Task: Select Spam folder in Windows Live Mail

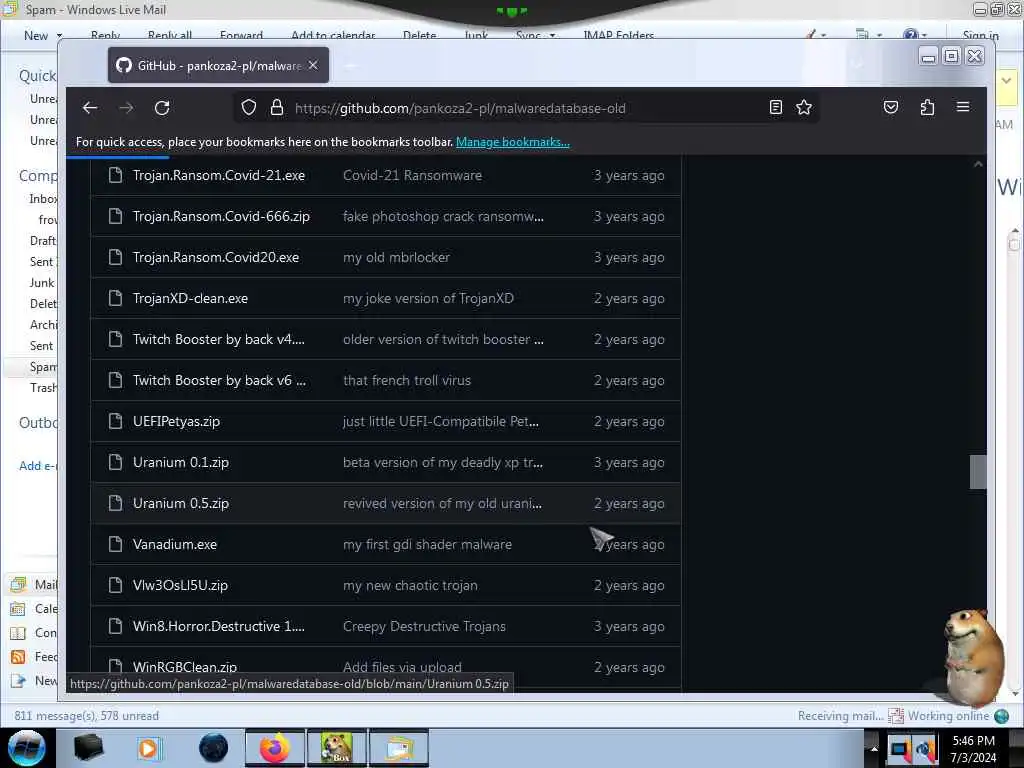Action: [x=43, y=367]
